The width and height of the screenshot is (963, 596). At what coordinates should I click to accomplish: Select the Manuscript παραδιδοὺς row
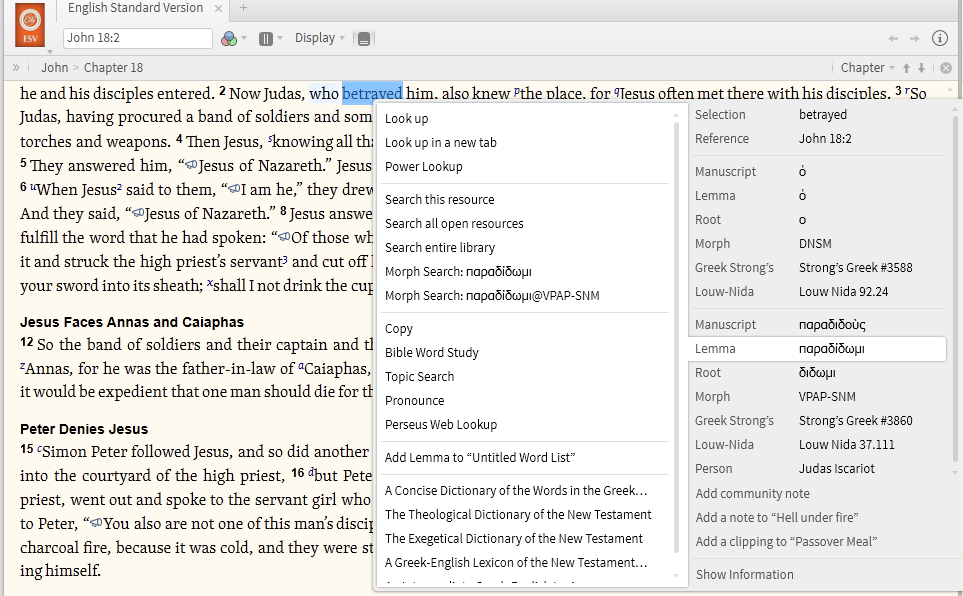point(819,325)
